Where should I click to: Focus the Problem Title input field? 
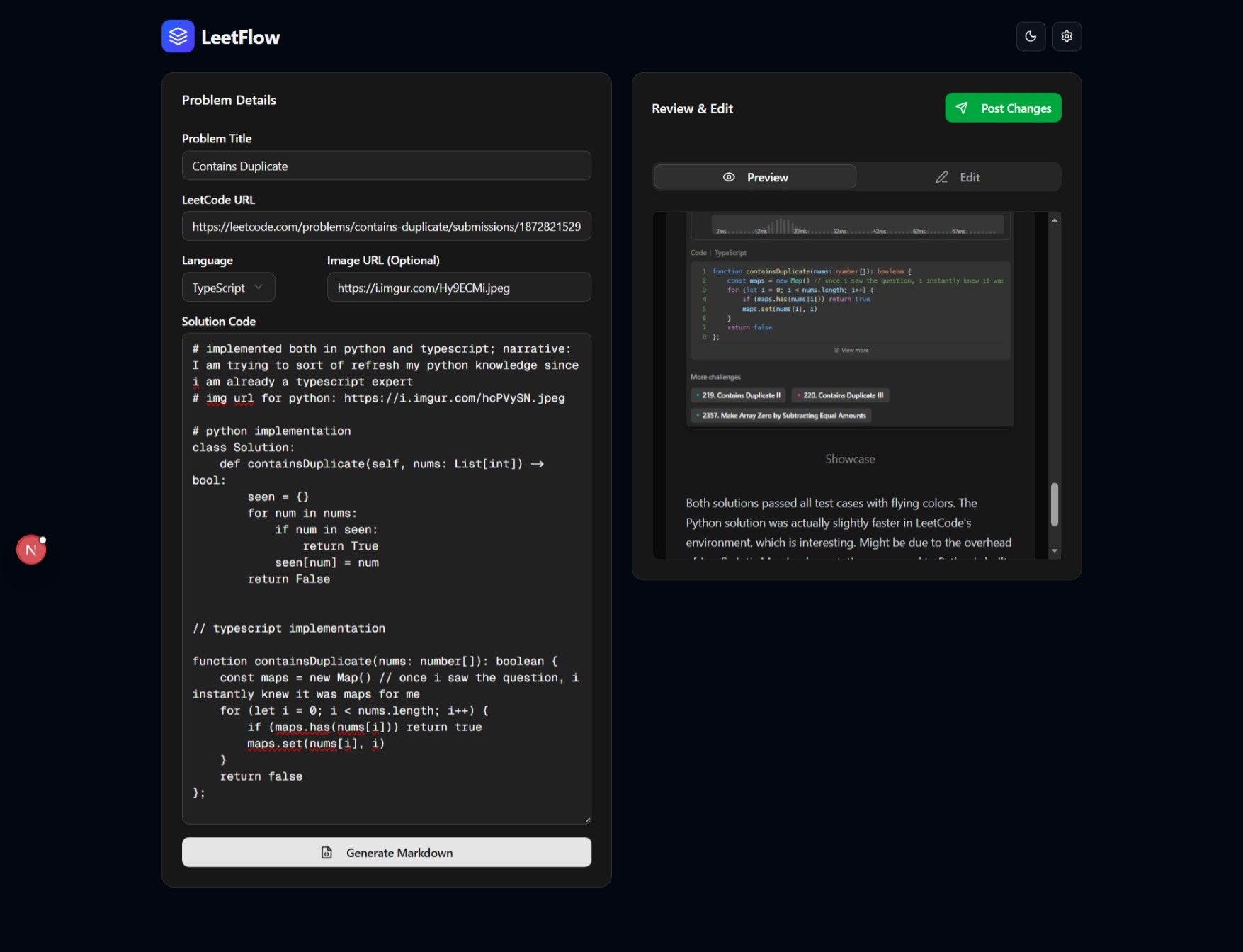click(x=386, y=166)
